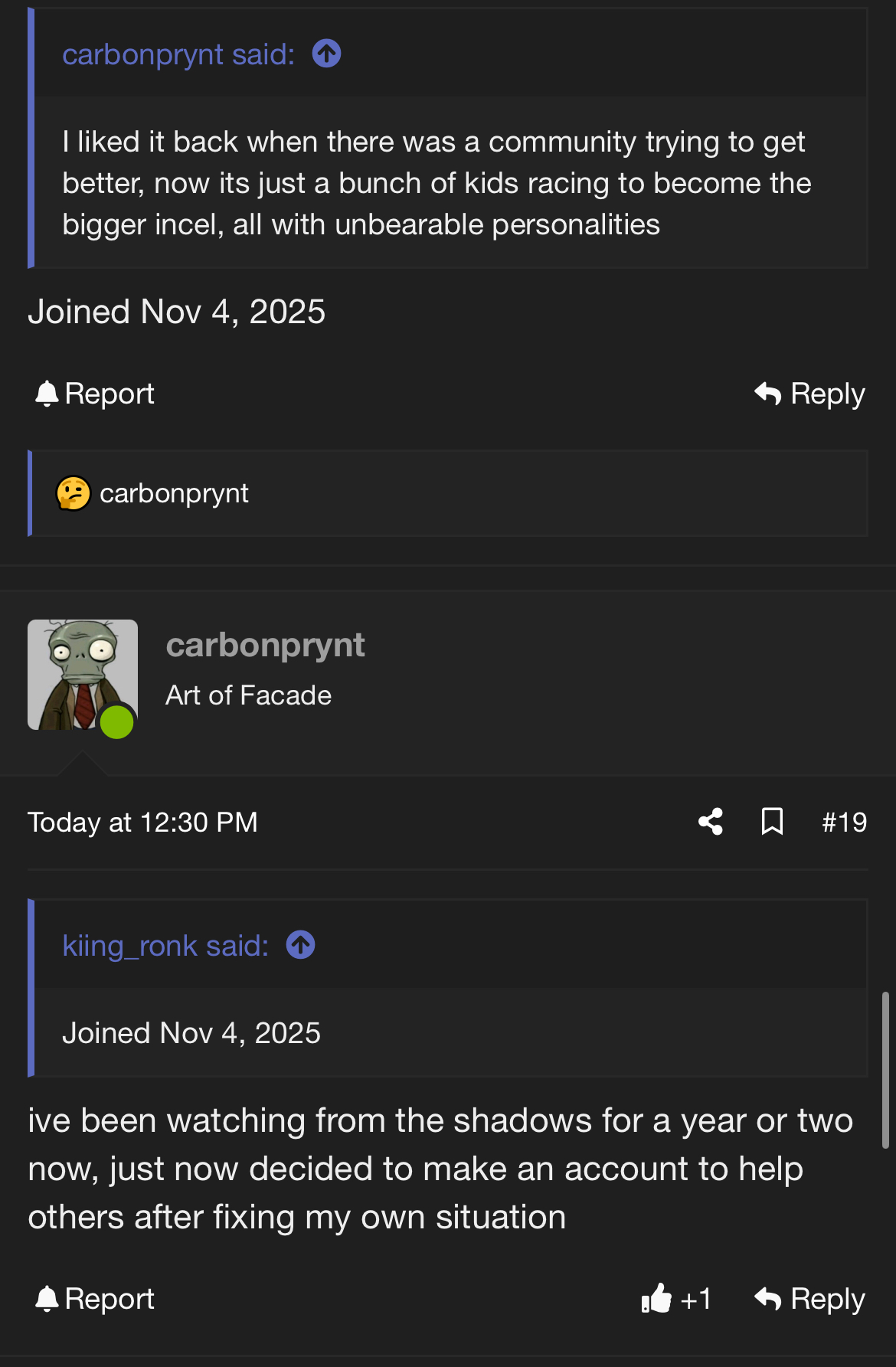Screen dimensions: 896x1367
Task: Open carbonprynt's zombie avatar profile
Action: coord(82,674)
